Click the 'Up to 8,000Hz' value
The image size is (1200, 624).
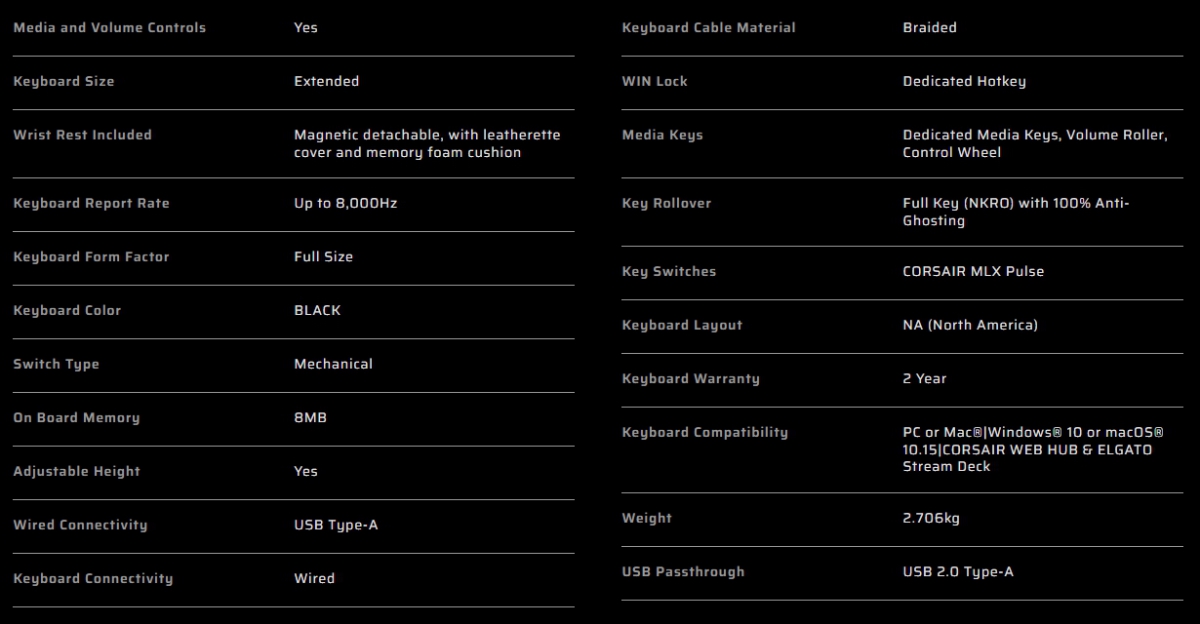tap(346, 204)
